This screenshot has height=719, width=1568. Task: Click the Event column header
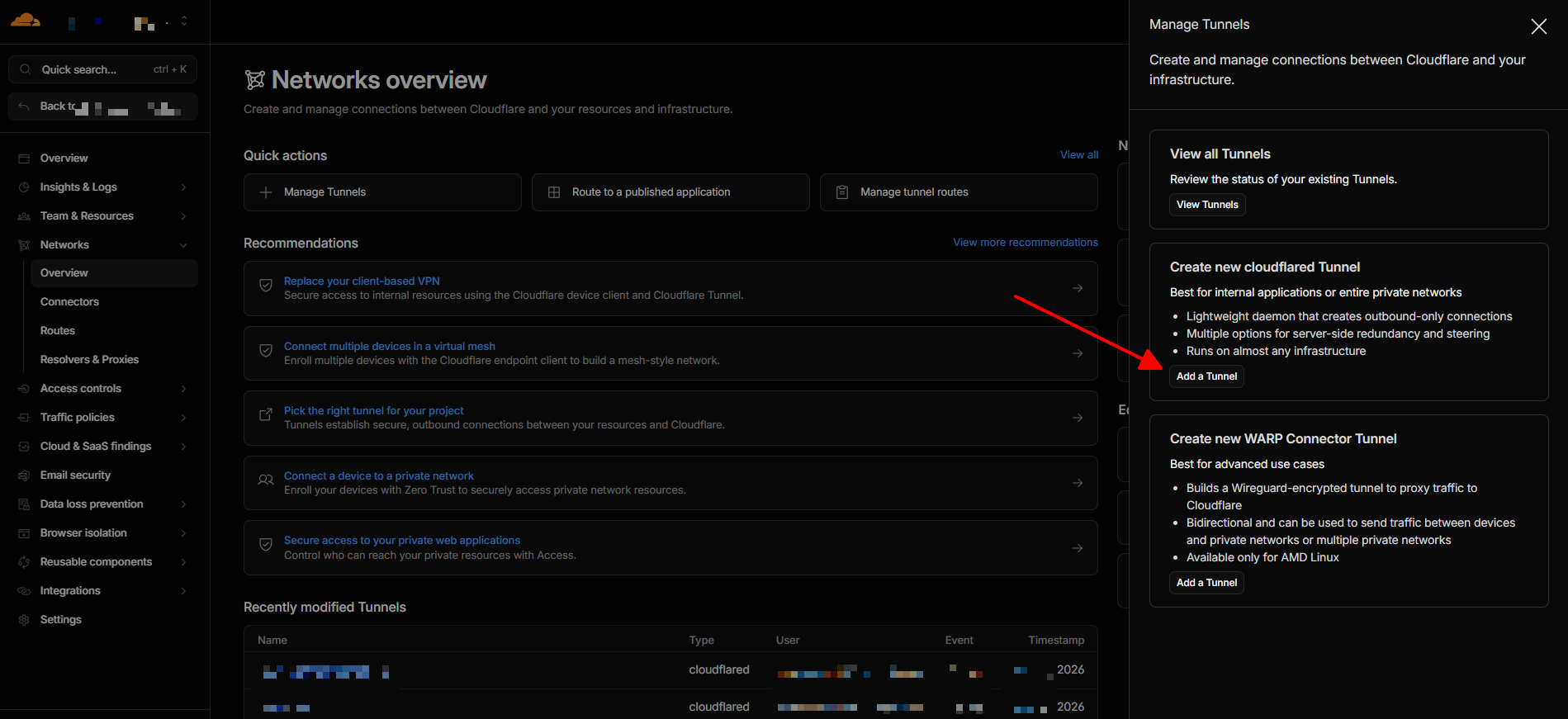pyautogui.click(x=959, y=641)
